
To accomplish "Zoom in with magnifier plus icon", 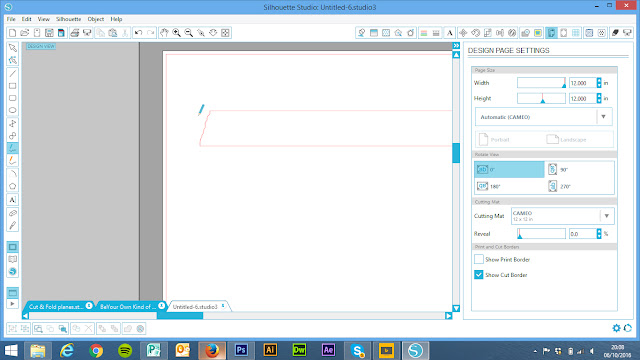I will 176,33.
